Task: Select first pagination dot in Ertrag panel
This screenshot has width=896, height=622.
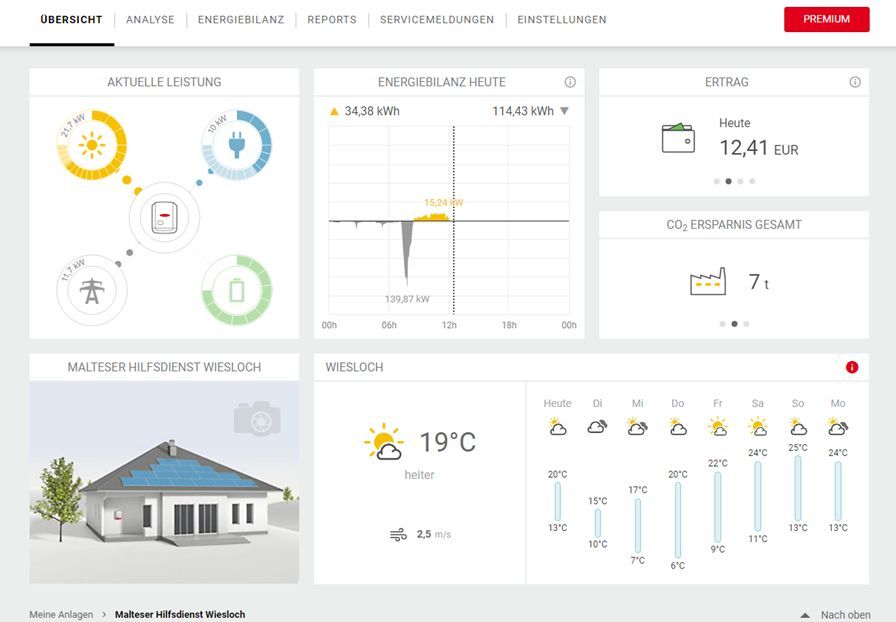Action: coord(716,181)
